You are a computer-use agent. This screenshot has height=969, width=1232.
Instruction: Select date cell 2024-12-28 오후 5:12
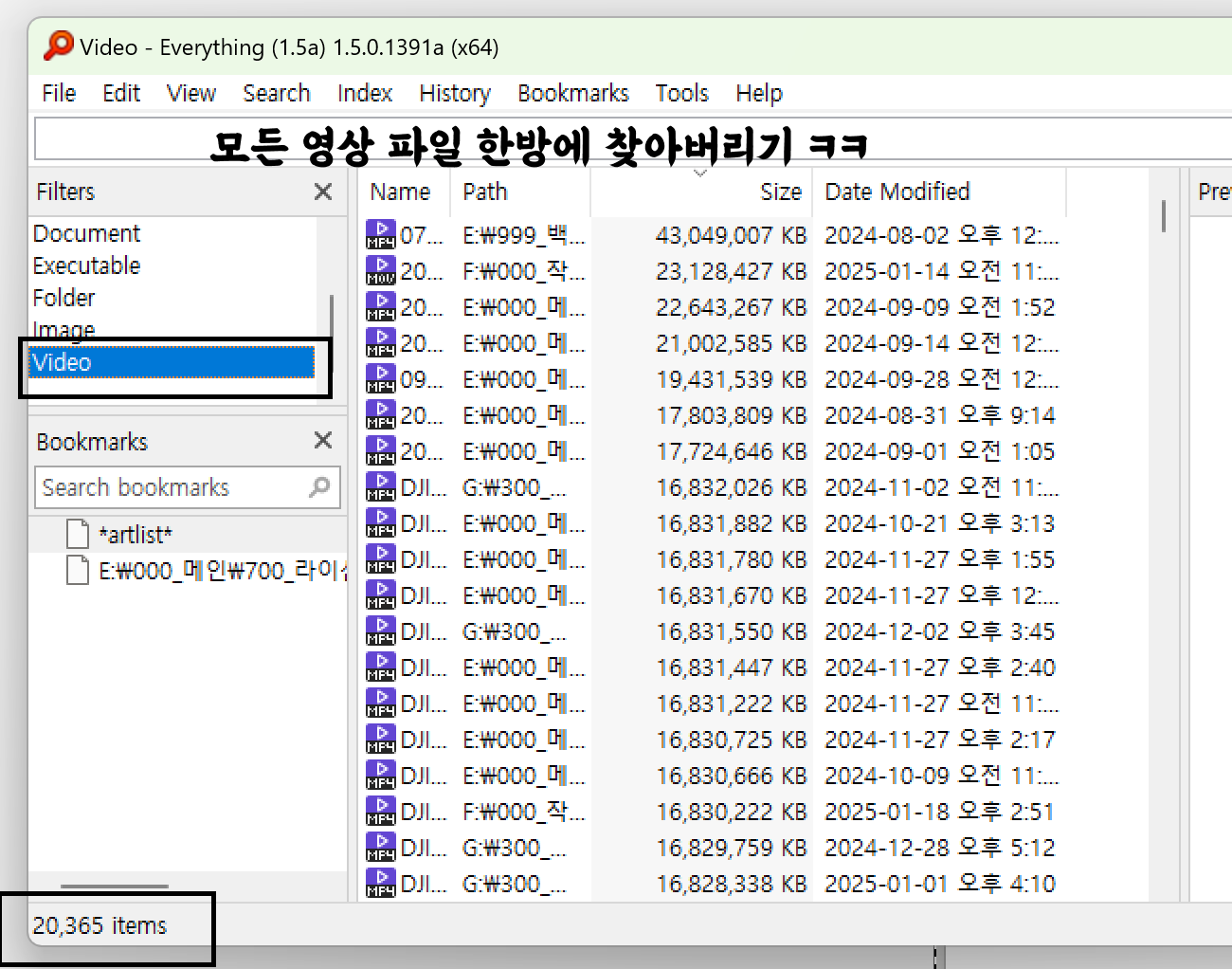tap(939, 848)
